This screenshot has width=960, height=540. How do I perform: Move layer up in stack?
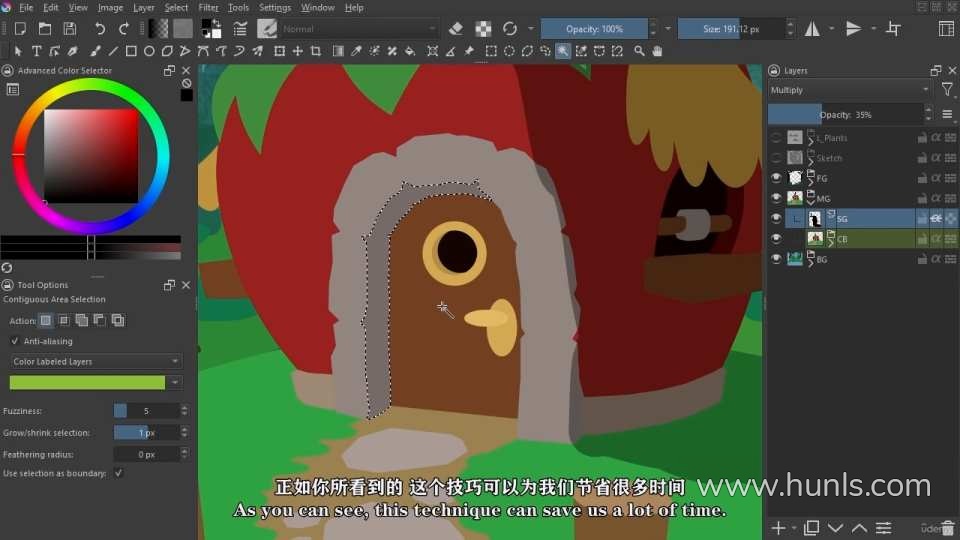pos(859,528)
